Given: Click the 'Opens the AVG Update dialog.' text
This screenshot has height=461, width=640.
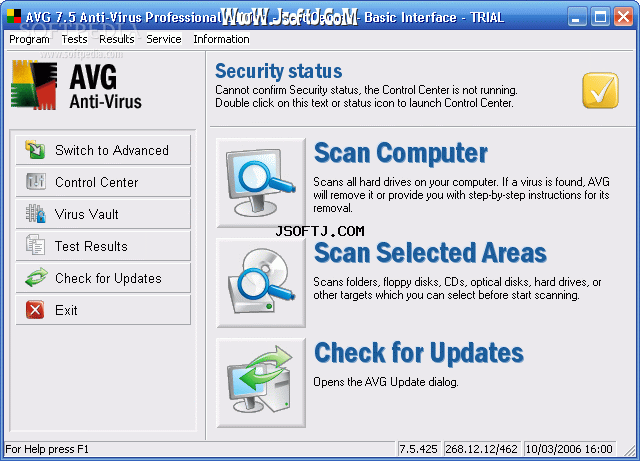Looking at the screenshot, I should coord(386,382).
